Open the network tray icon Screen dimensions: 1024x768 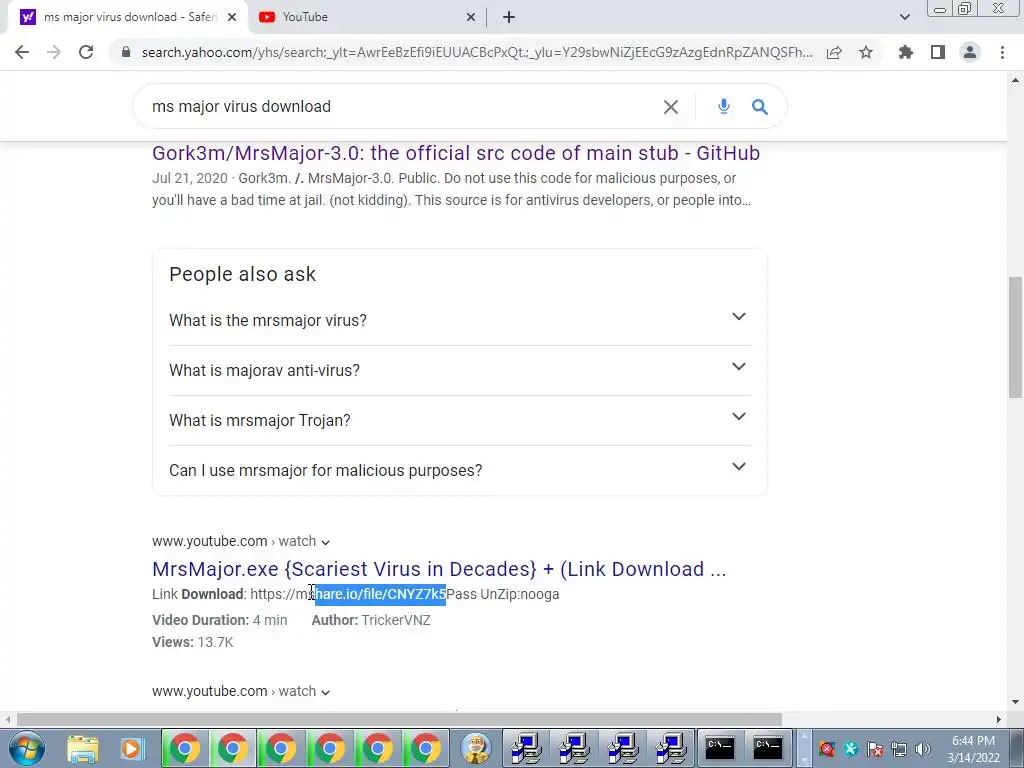899,749
